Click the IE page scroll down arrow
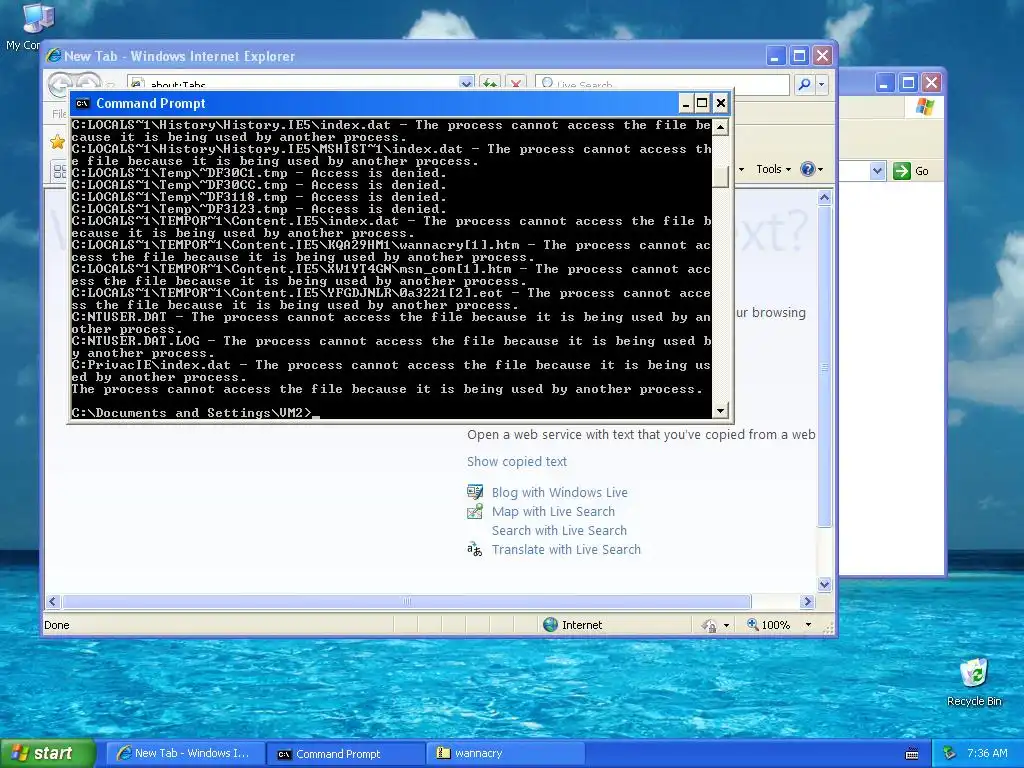Viewport: 1024px width, 768px height. coord(824,584)
